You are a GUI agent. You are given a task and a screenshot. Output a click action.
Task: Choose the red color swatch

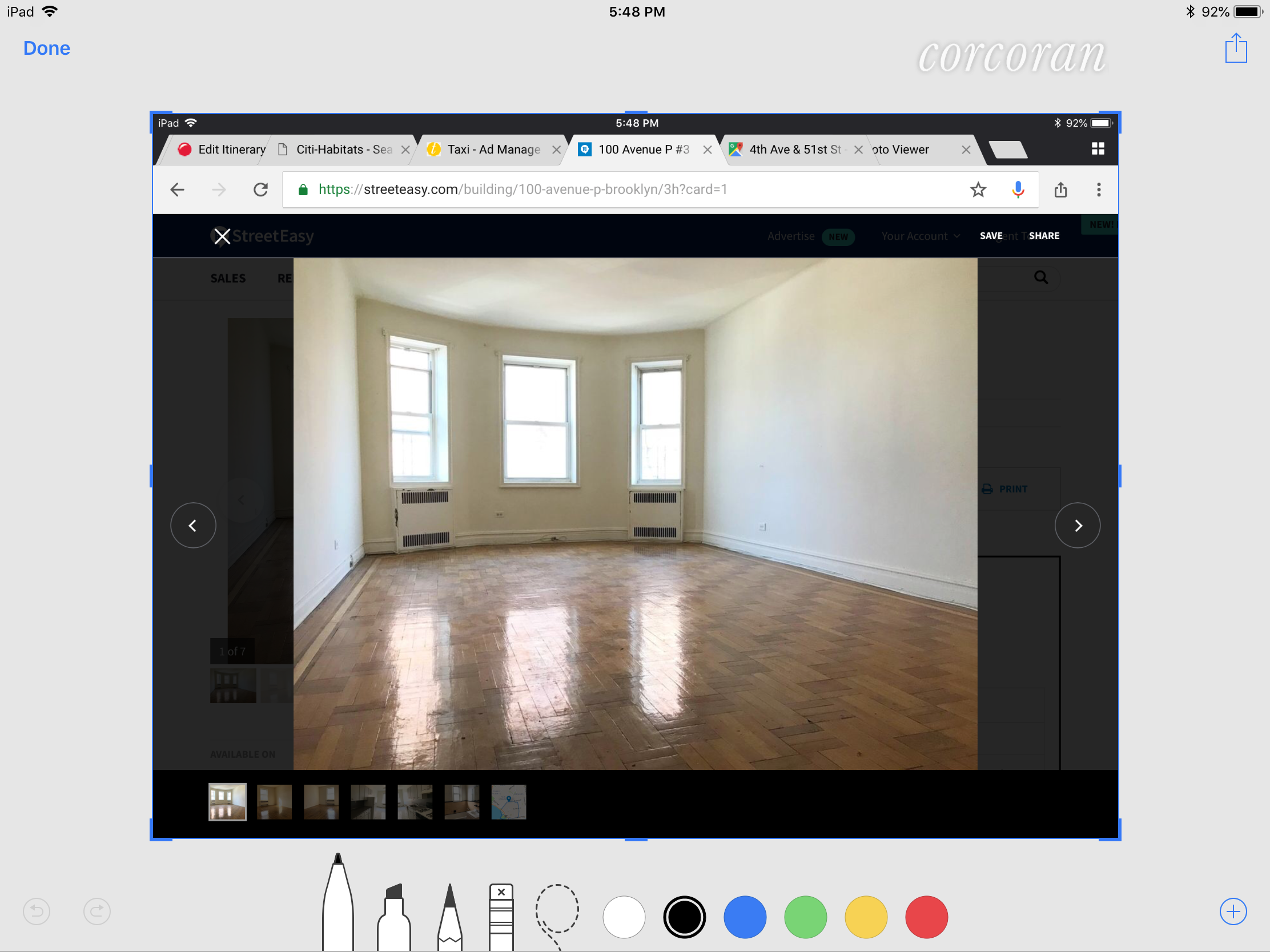(926, 917)
